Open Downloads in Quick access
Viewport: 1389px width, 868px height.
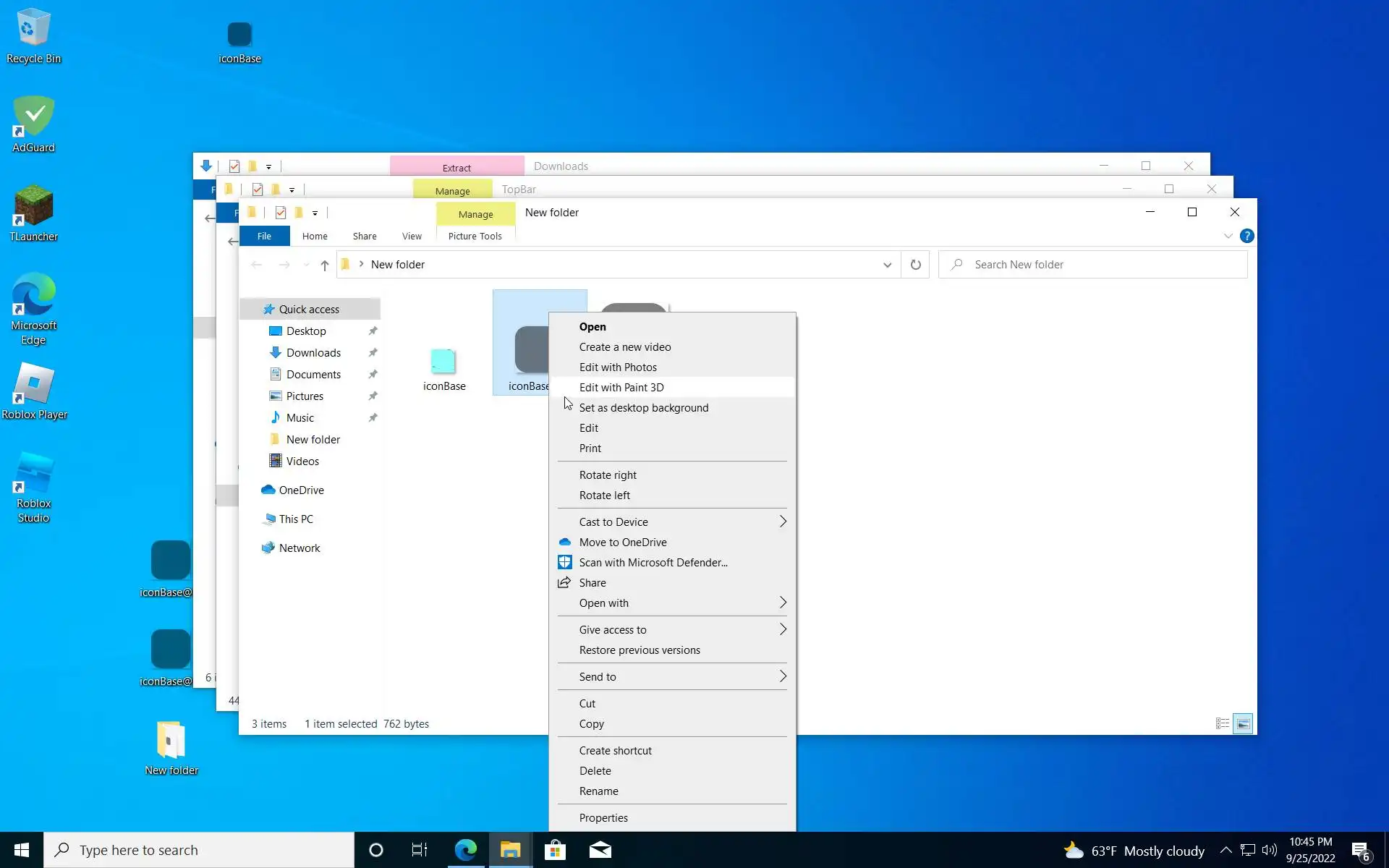click(313, 352)
